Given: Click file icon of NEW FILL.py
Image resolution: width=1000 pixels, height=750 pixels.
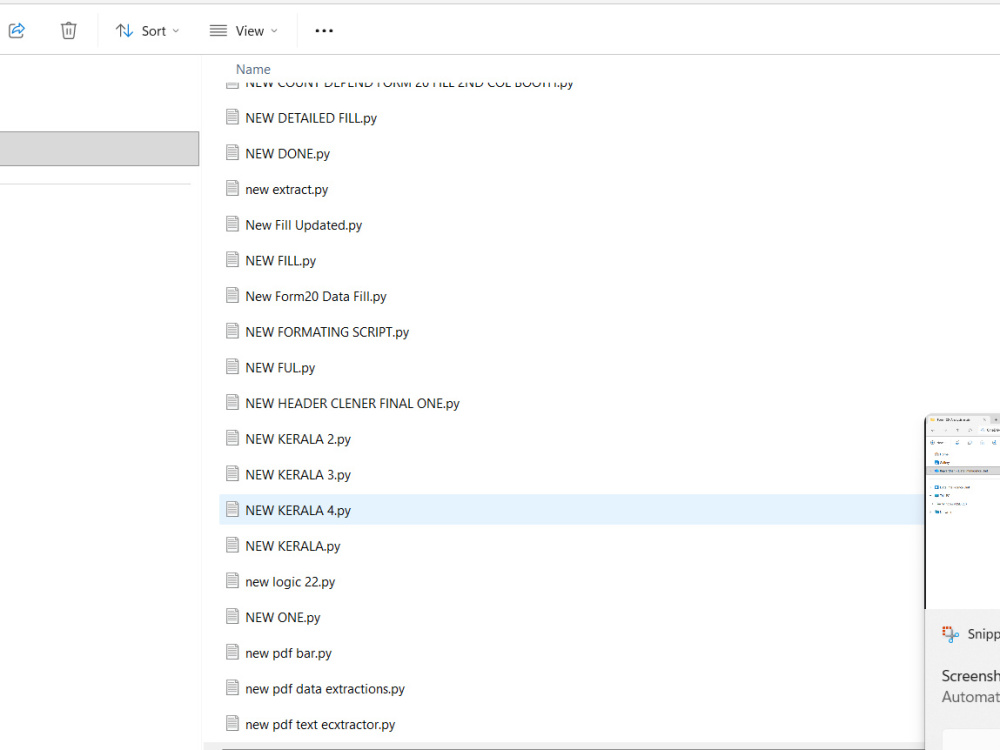Looking at the screenshot, I should [232, 260].
